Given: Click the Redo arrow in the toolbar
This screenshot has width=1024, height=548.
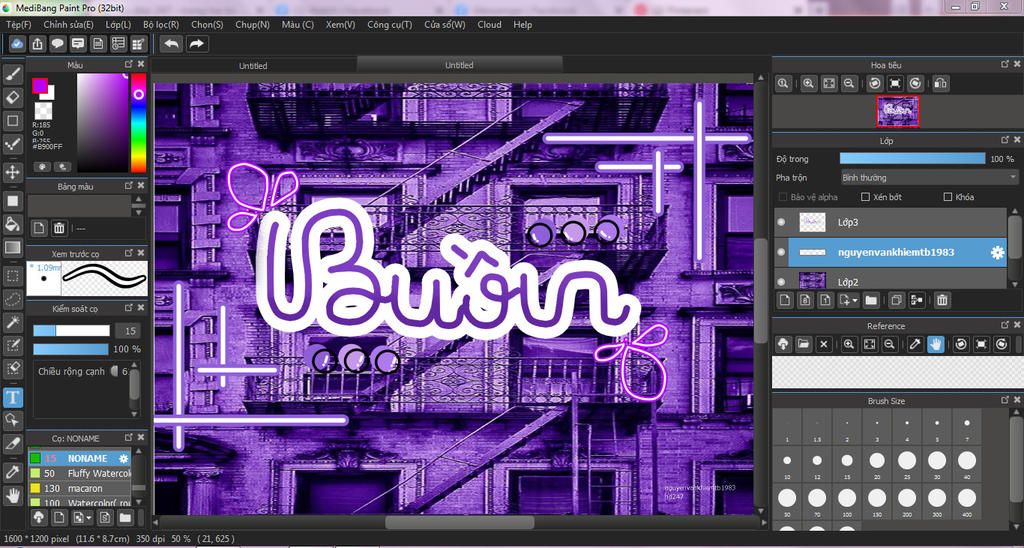Looking at the screenshot, I should tap(196, 44).
